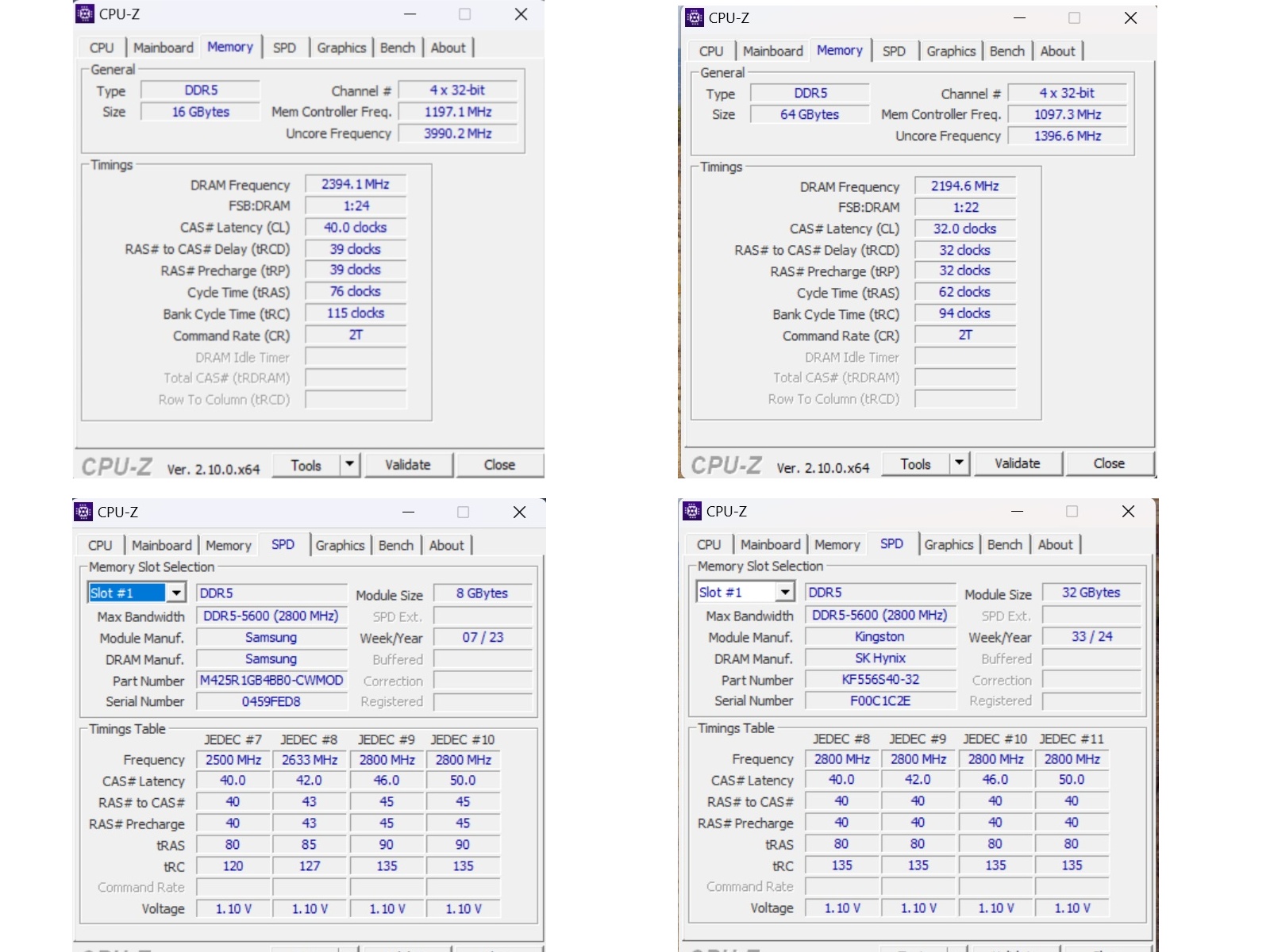The height and width of the screenshot is (952, 1270).
Task: Open the SPD tab in top-left window
Action: tap(284, 48)
